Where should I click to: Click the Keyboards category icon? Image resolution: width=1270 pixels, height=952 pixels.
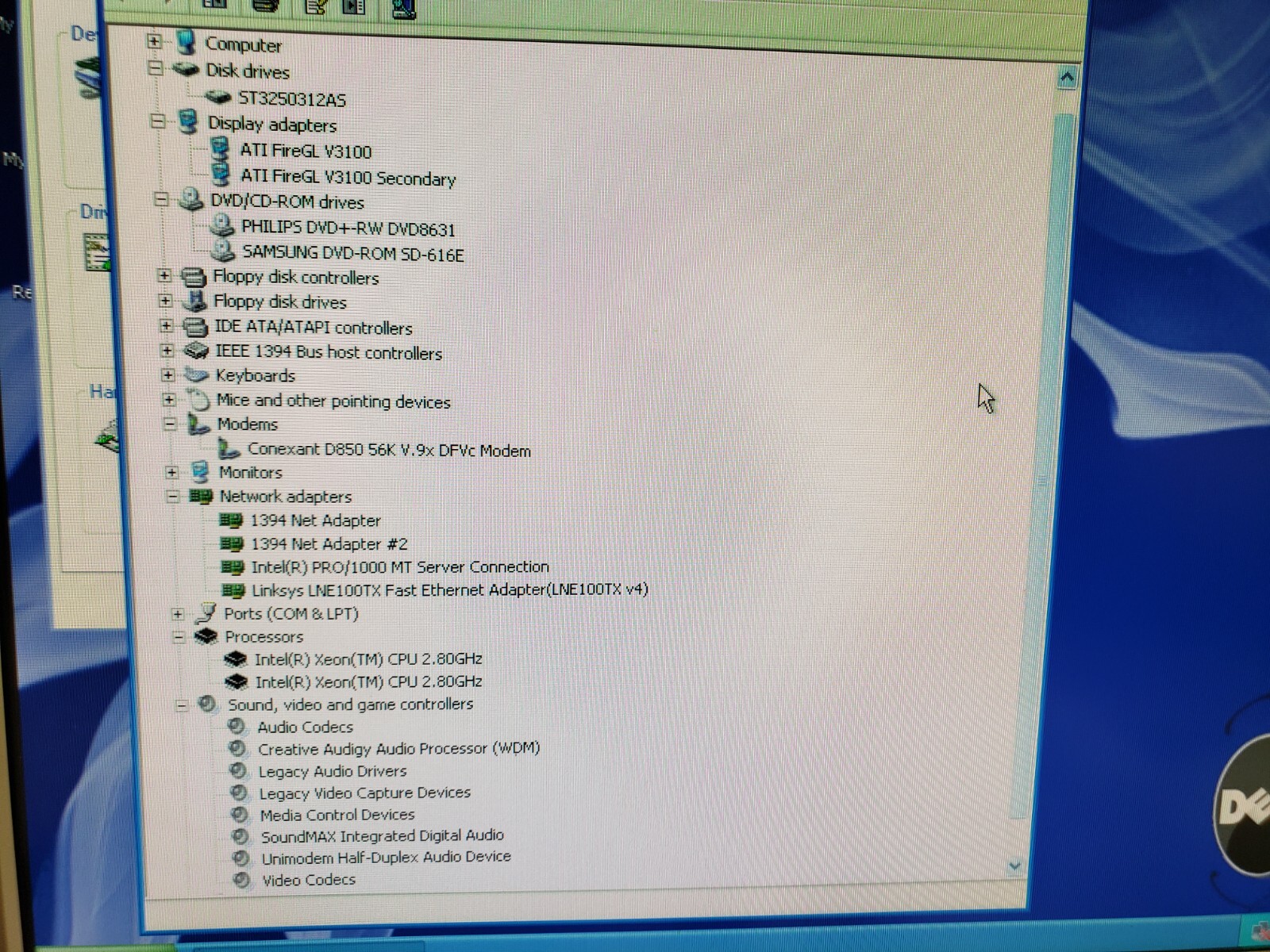[196, 374]
